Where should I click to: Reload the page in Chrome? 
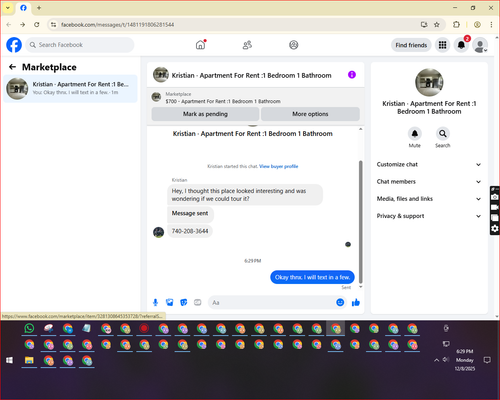(37, 25)
